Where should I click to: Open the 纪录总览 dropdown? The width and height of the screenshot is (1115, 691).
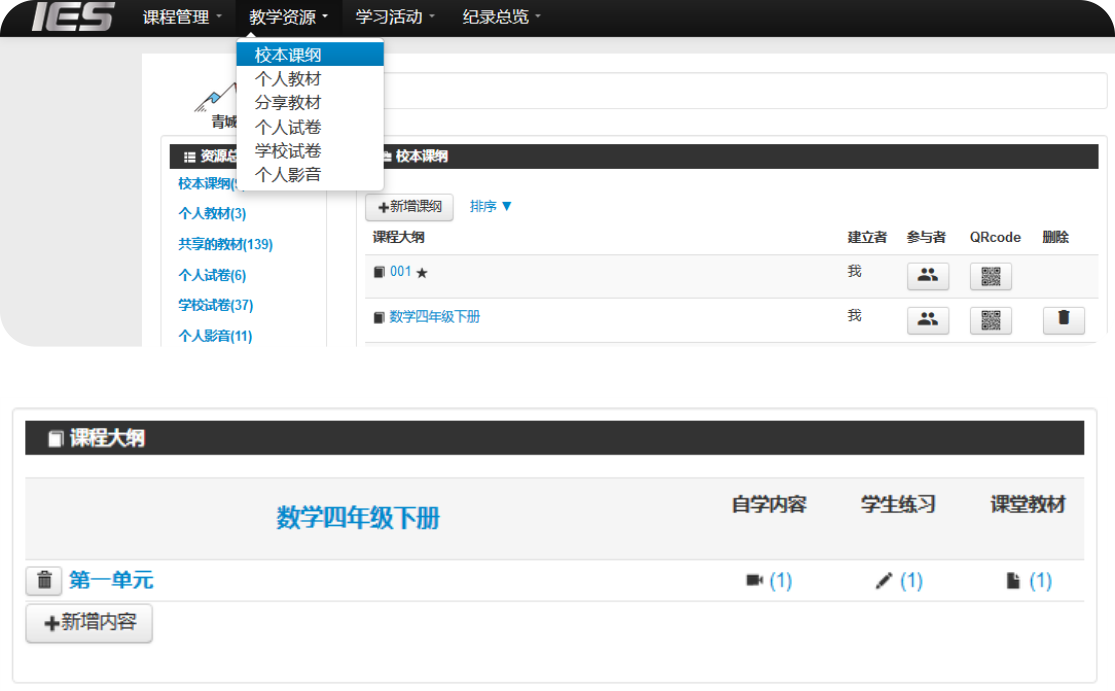click(501, 17)
